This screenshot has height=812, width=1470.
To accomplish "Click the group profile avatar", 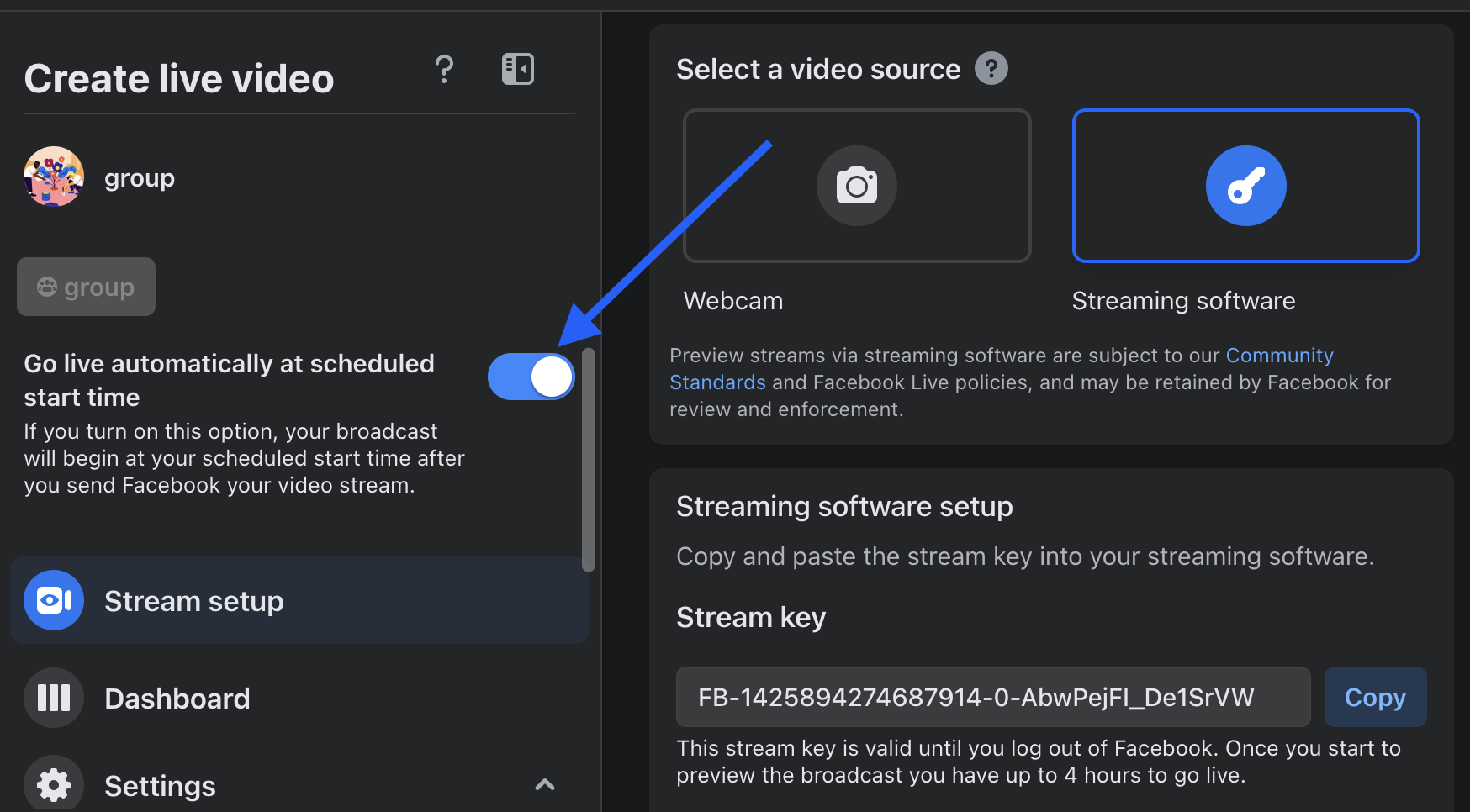I will tap(54, 177).
